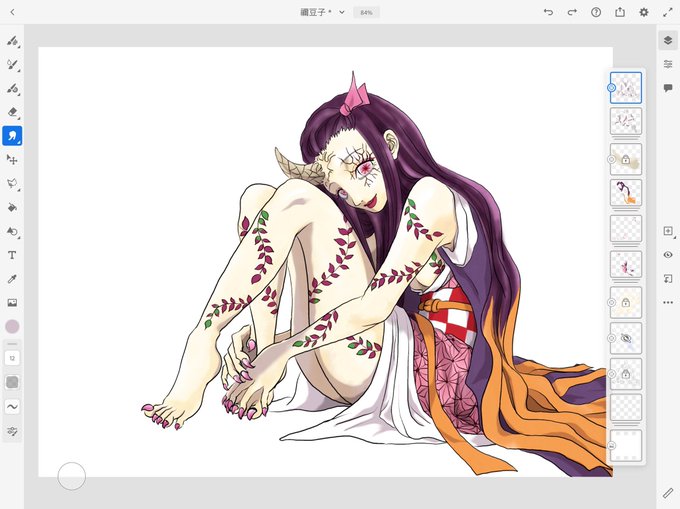Click the highlighted Smudge tool
This screenshot has width=680, height=509.
click(x=12, y=136)
